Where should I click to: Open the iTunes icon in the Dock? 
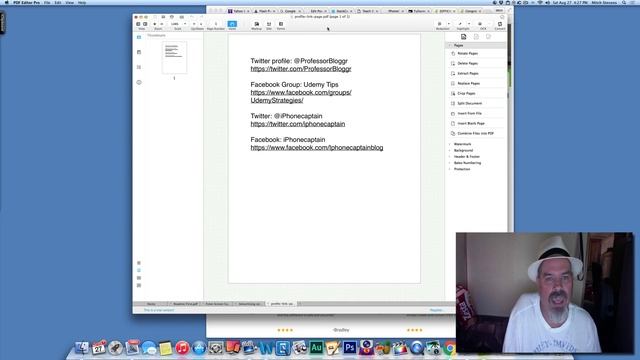pos(182,348)
